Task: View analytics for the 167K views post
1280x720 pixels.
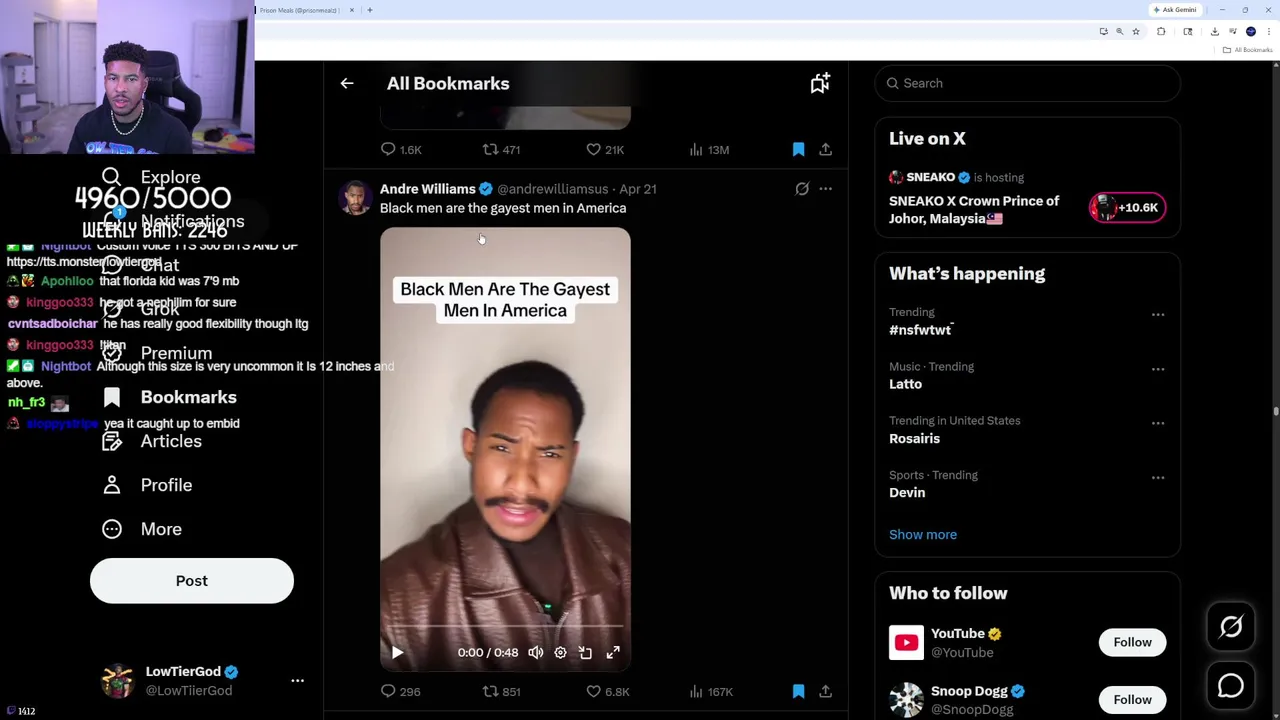Action: point(710,691)
